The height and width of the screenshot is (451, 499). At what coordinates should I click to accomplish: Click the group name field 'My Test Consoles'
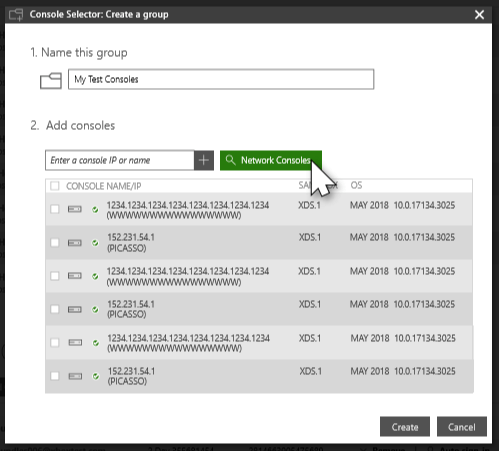tap(221, 79)
